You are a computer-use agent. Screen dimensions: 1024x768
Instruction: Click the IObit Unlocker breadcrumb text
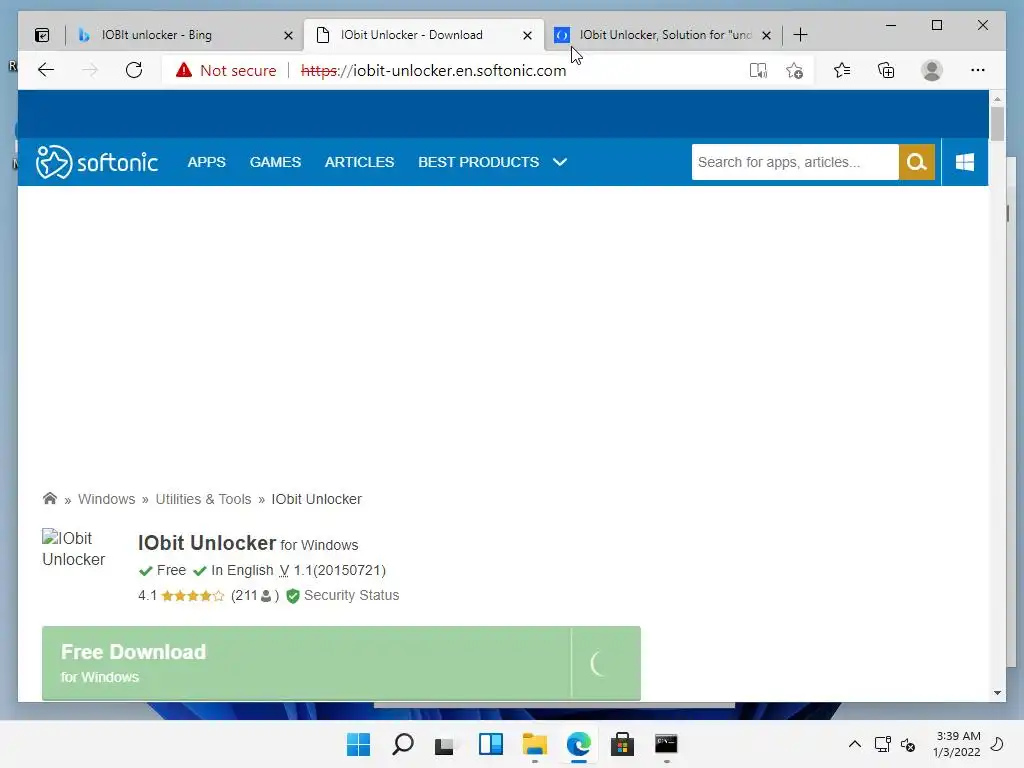[316, 499]
